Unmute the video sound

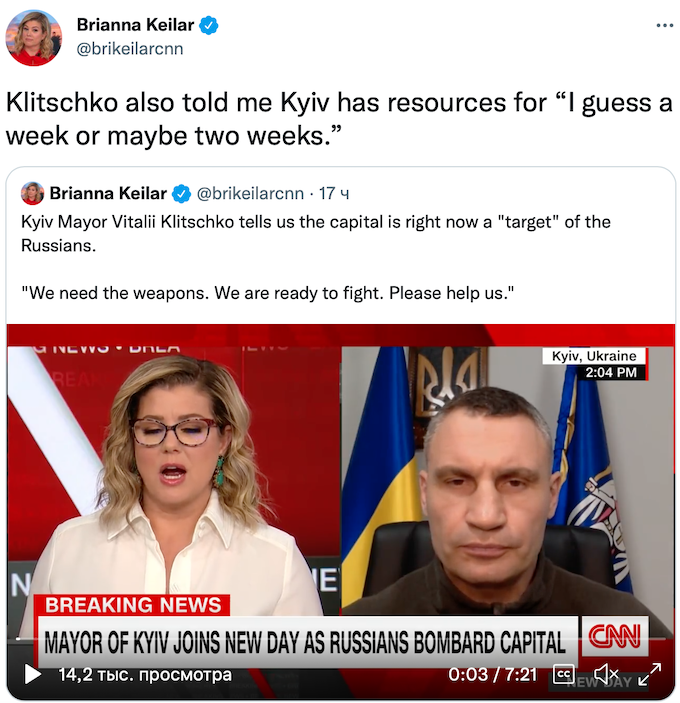click(x=606, y=674)
